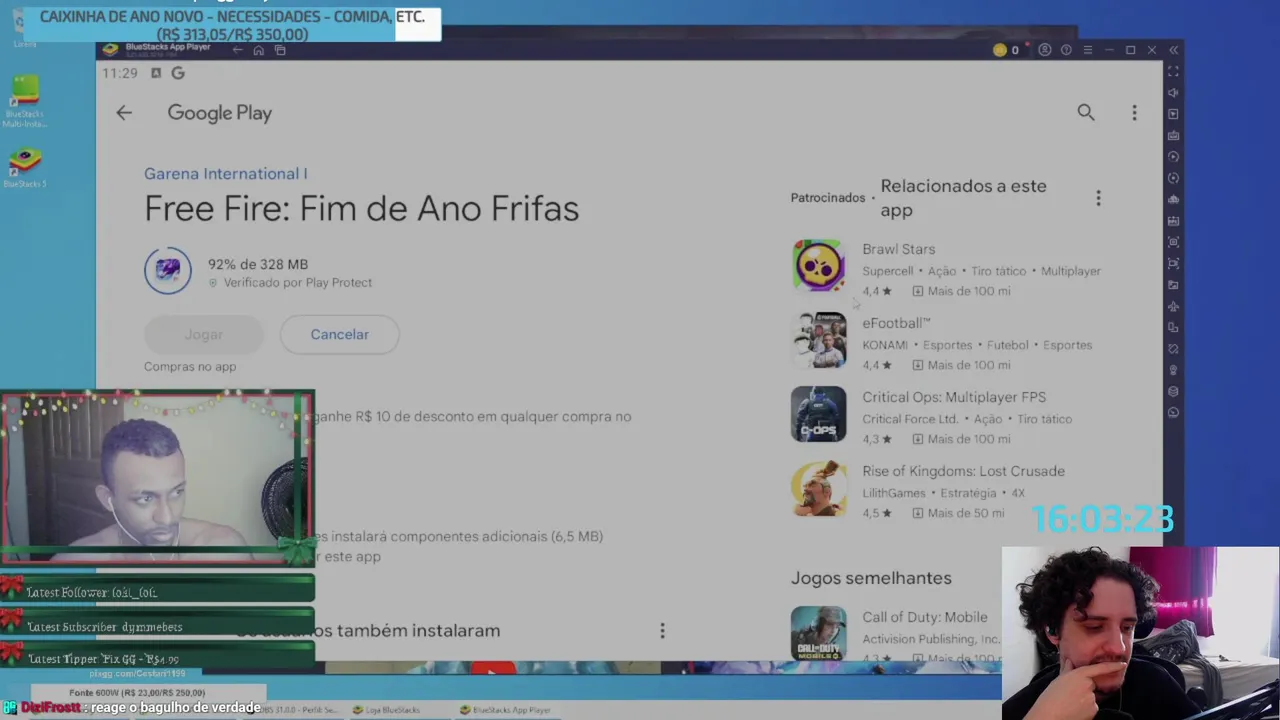Screen dimensions: 1280x720
Task: Click the Rise of Kingdoms app icon
Action: pyautogui.click(x=818, y=488)
